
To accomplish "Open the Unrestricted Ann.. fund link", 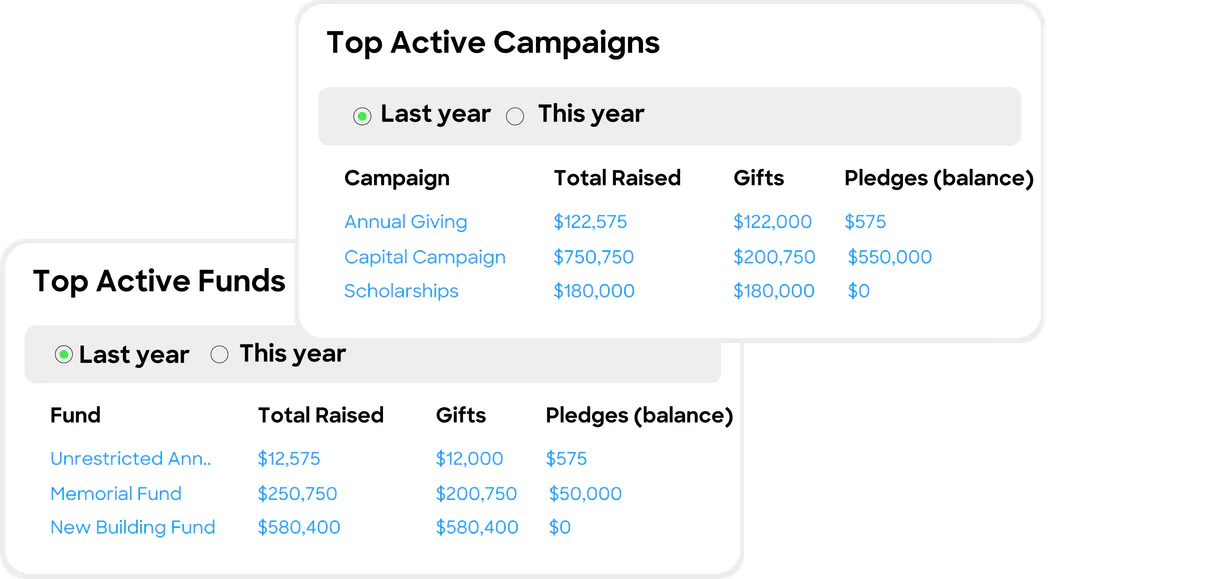I will tap(130, 459).
